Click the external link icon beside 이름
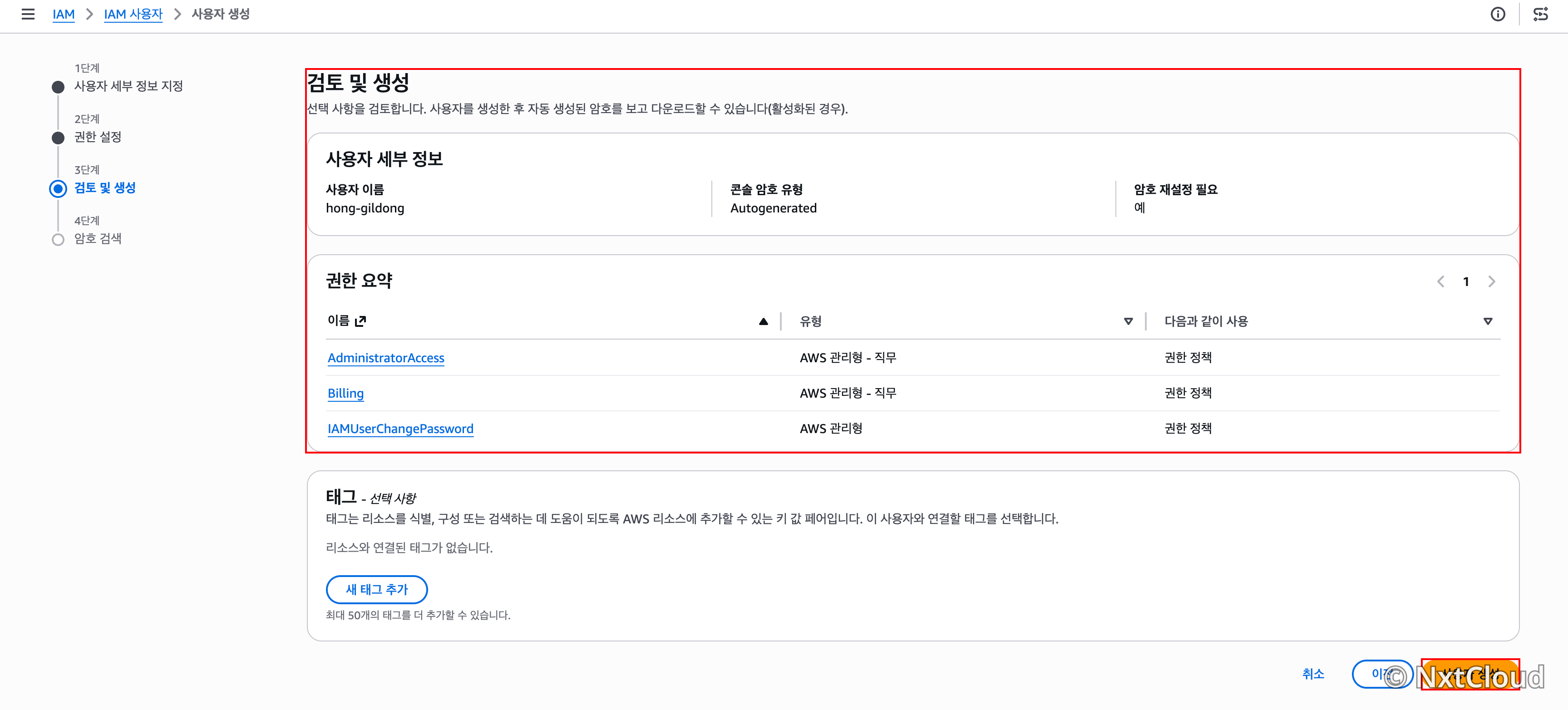This screenshot has height=710, width=1568. point(360,321)
